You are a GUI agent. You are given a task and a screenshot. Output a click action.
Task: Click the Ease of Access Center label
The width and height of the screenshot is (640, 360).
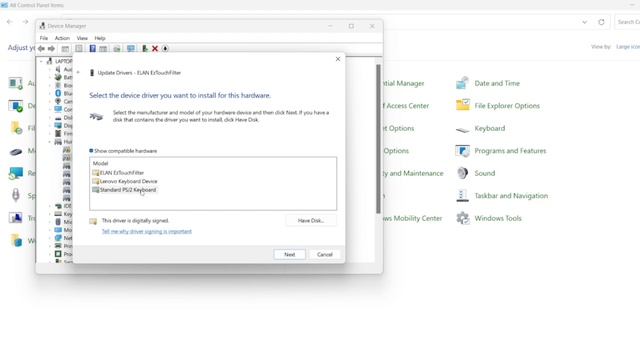point(405,106)
